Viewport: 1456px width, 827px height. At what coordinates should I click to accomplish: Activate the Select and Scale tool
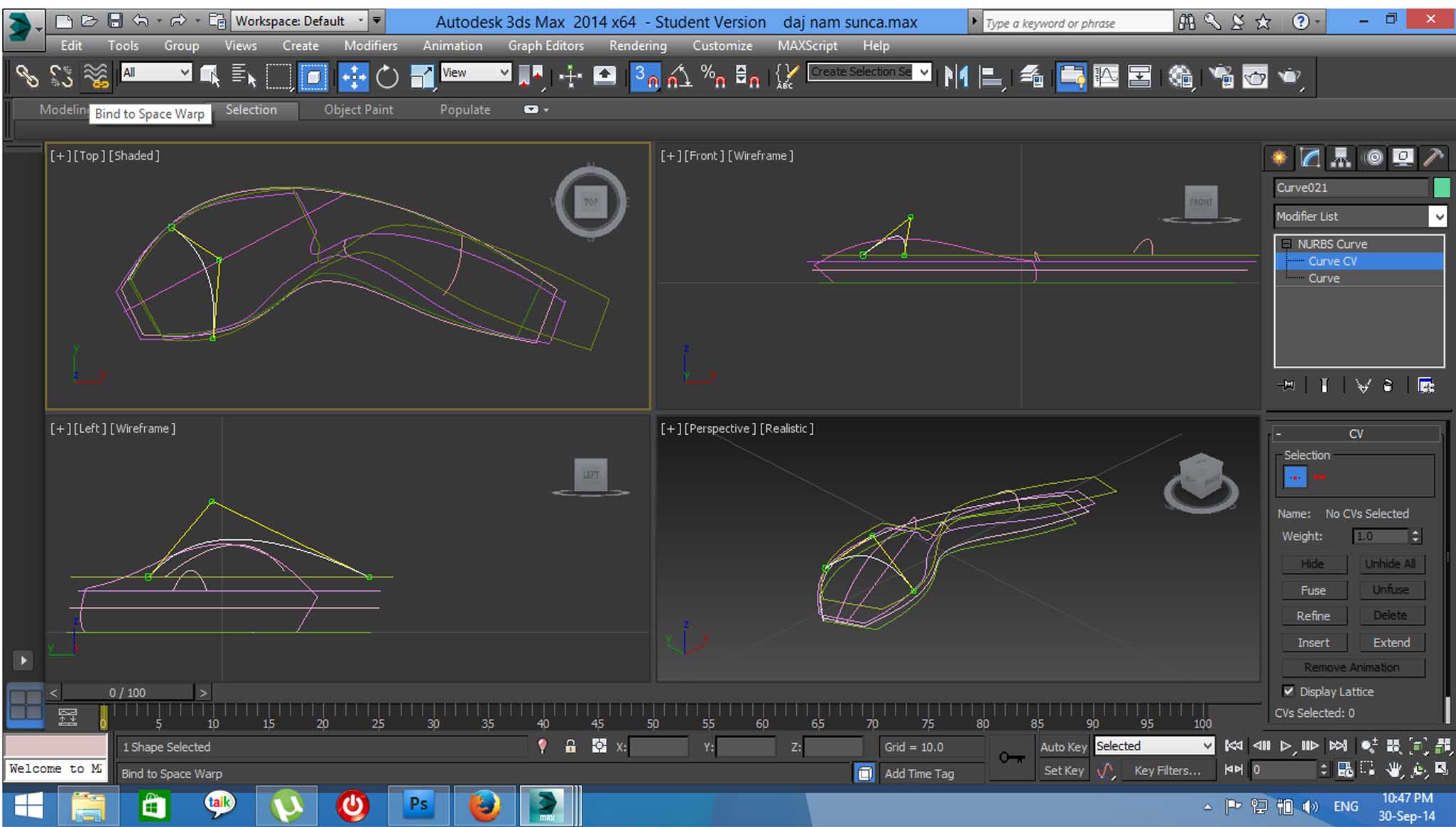click(422, 76)
